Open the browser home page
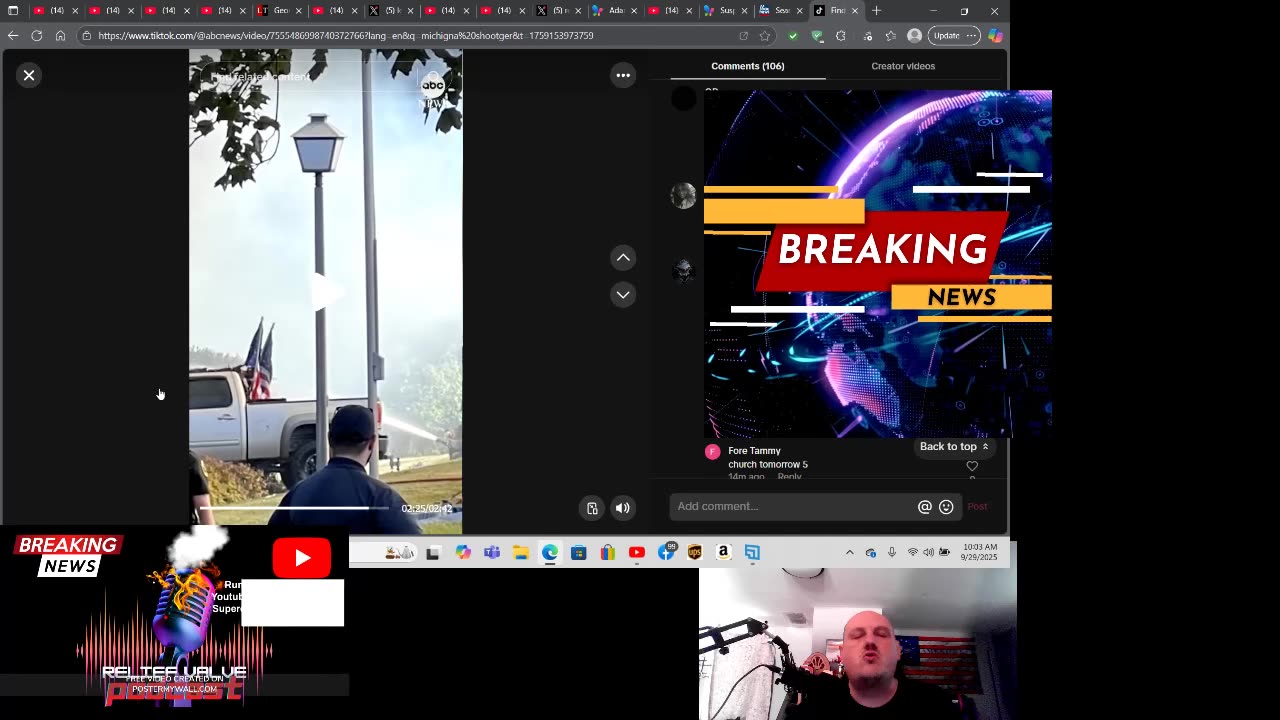This screenshot has height=720, width=1280. (x=60, y=35)
